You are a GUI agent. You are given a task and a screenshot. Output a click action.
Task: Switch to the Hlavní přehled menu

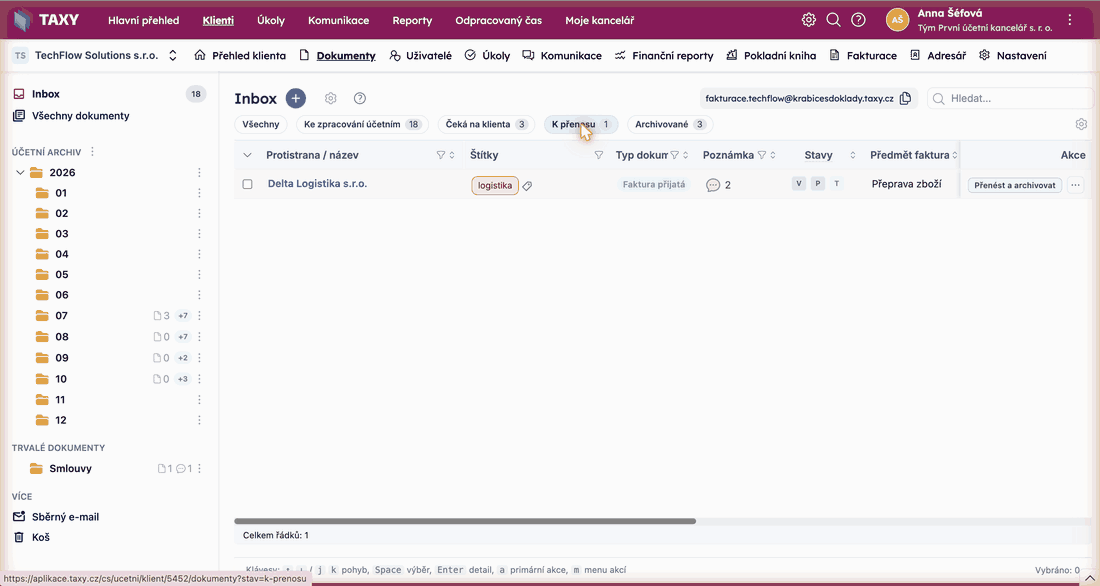coord(144,20)
